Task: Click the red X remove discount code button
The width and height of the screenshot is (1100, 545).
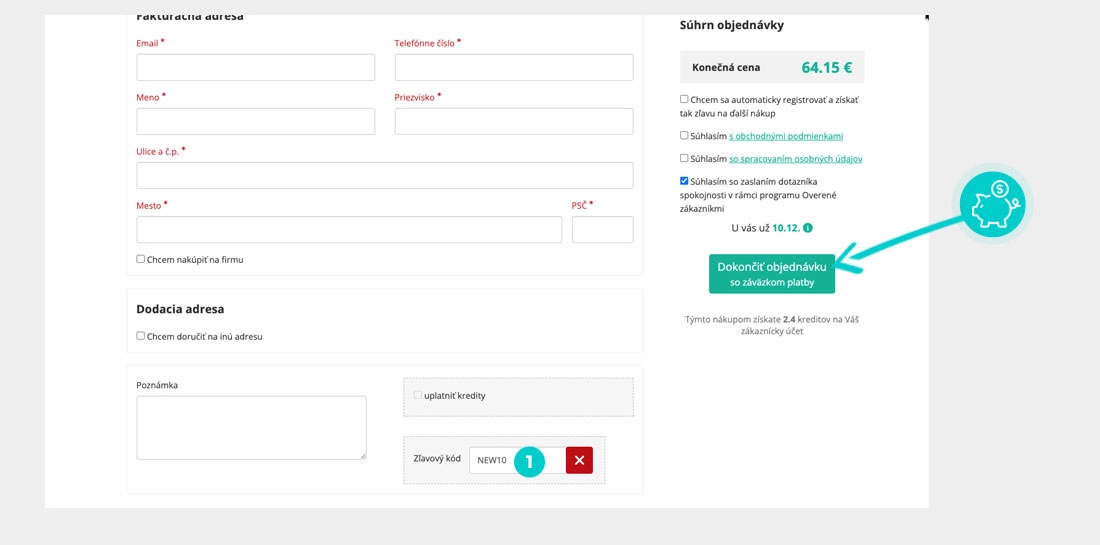Action: tap(579, 460)
